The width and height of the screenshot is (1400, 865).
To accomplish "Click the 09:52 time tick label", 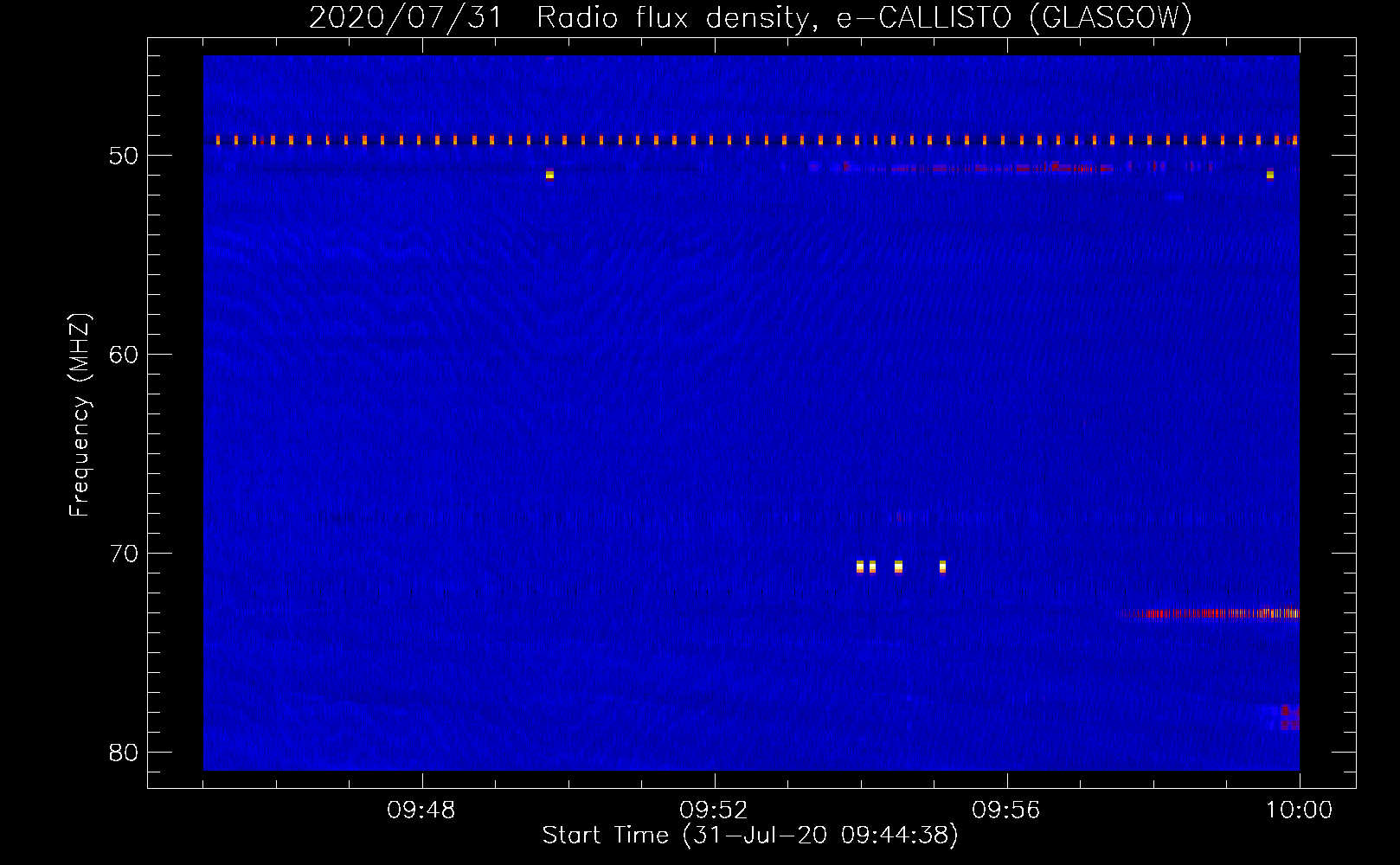I will 714,811.
